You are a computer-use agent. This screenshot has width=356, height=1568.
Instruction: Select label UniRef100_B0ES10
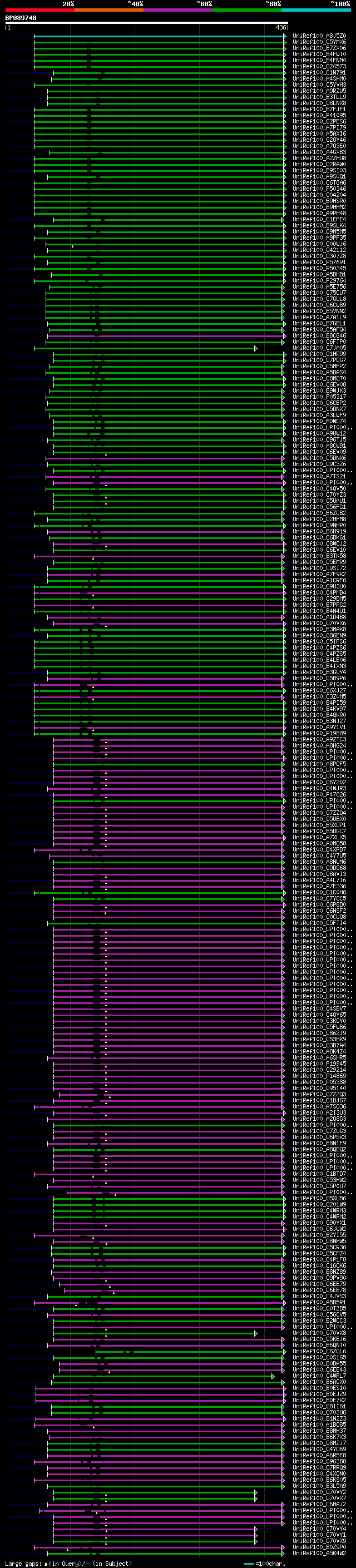click(x=319, y=1388)
